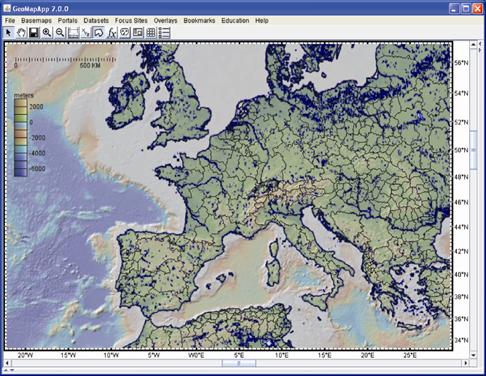Expand the Datasets menu
Image resolution: width=486 pixels, height=376 pixels.
click(96, 20)
